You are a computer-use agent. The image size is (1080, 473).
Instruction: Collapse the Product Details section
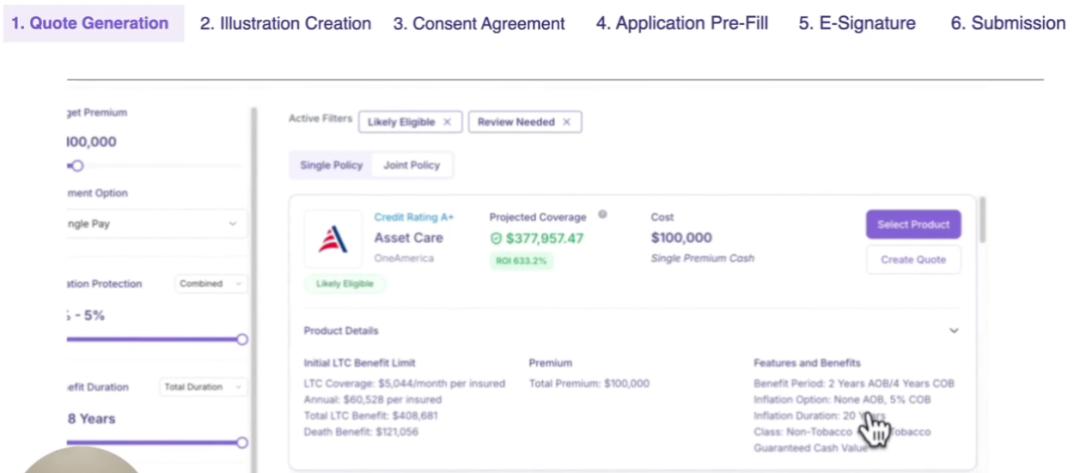[x=954, y=331]
